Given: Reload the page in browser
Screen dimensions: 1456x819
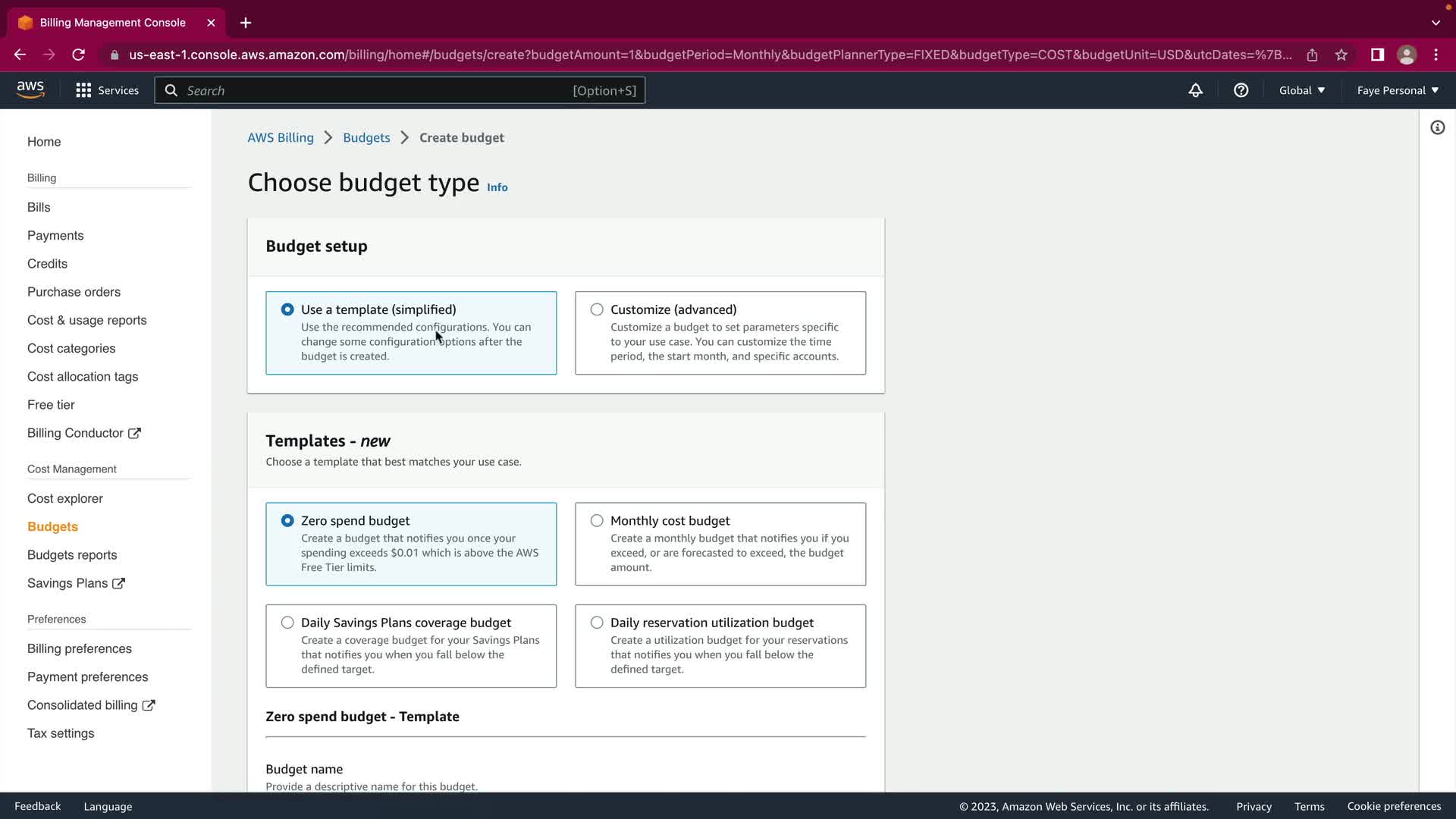Looking at the screenshot, I should point(78,55).
